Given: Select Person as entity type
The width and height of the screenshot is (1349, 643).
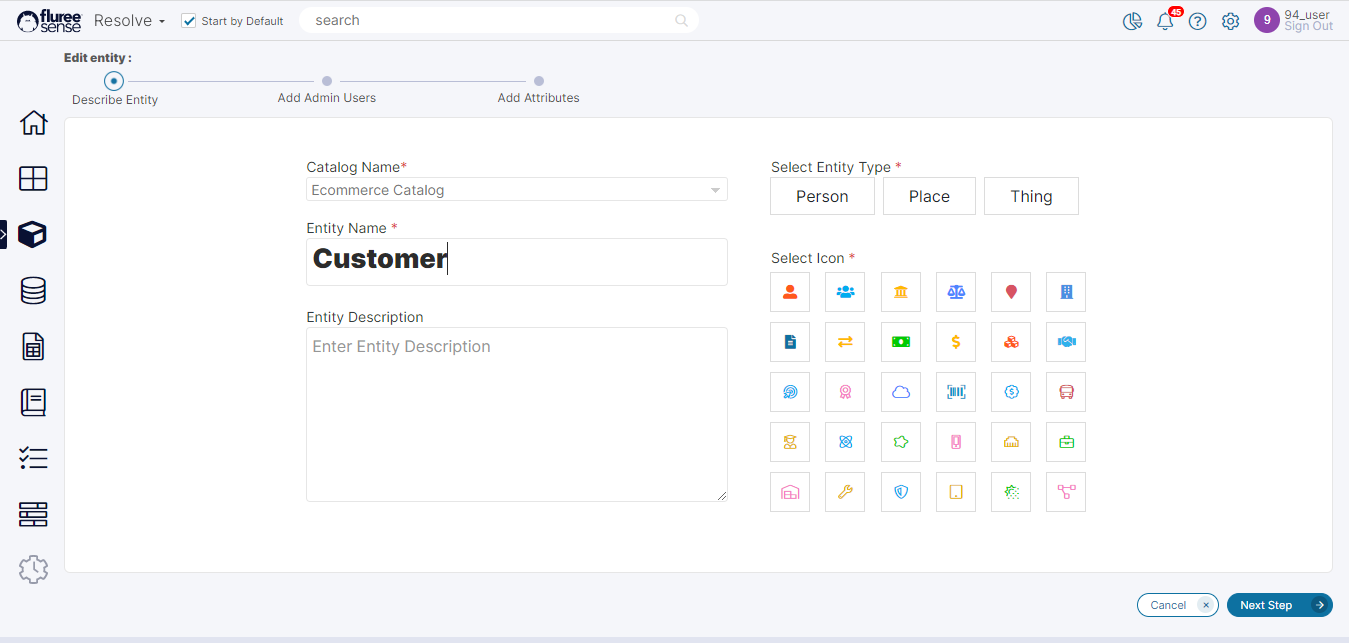Looking at the screenshot, I should point(822,197).
